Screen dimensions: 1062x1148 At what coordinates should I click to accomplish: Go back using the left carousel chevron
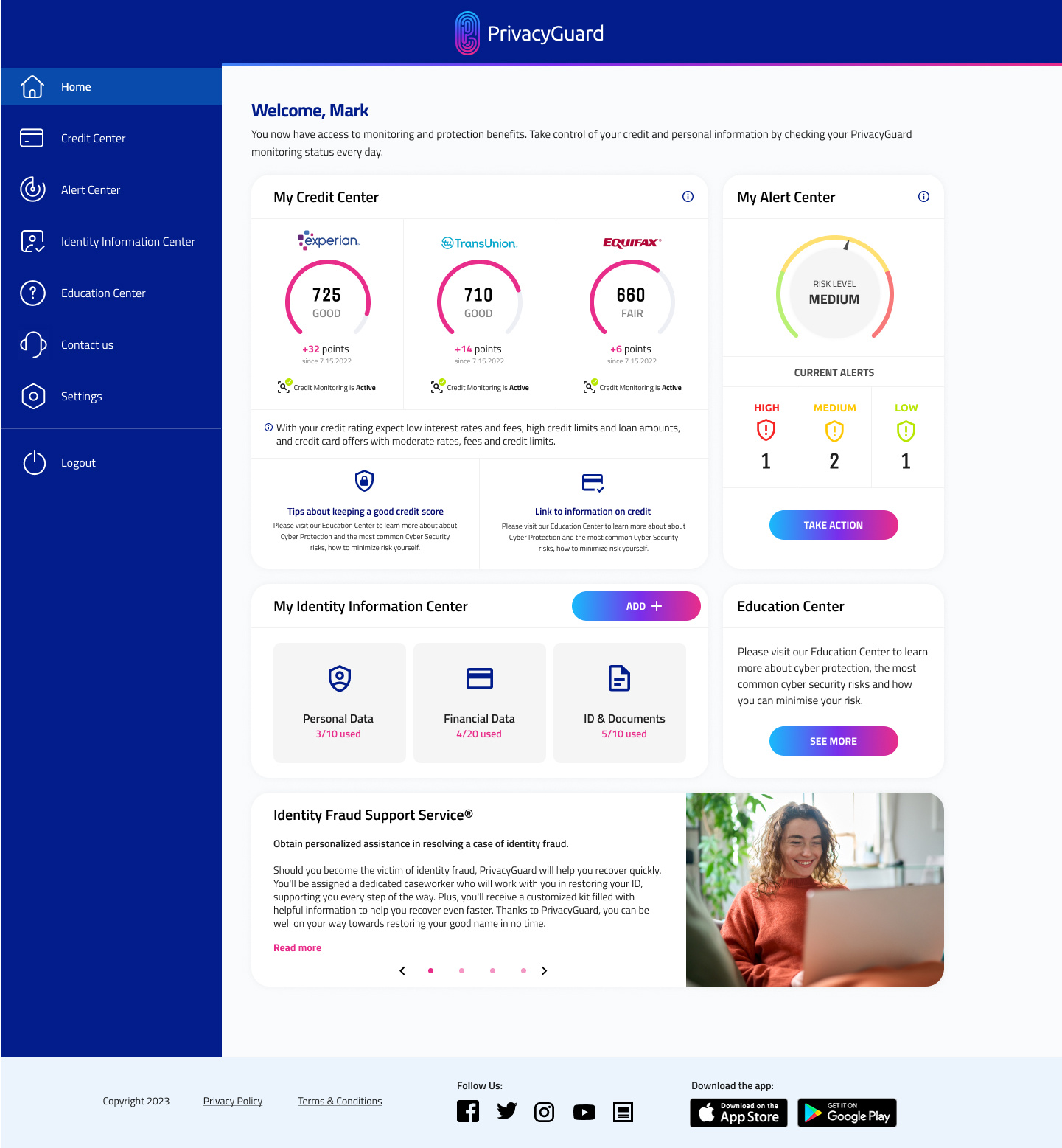point(402,971)
